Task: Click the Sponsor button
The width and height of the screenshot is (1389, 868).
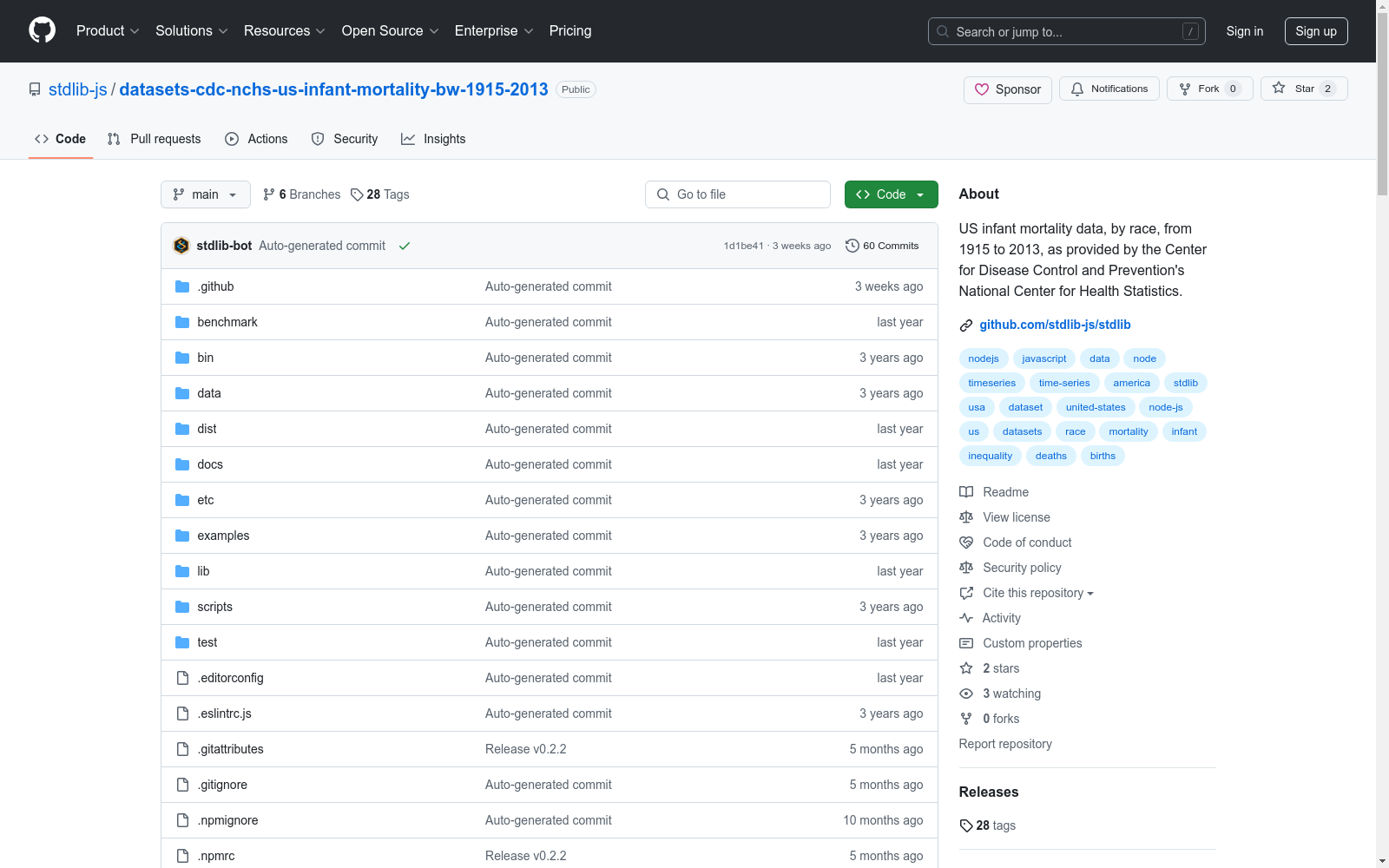Action: [1008, 89]
